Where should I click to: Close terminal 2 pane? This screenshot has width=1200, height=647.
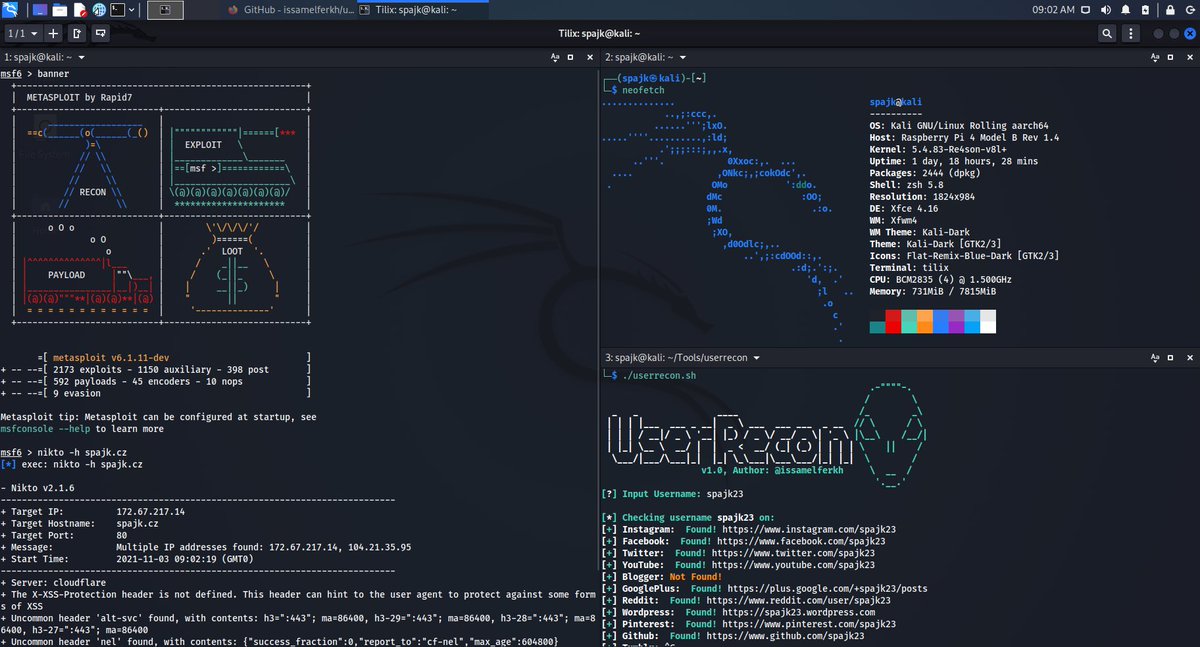[1188, 59]
